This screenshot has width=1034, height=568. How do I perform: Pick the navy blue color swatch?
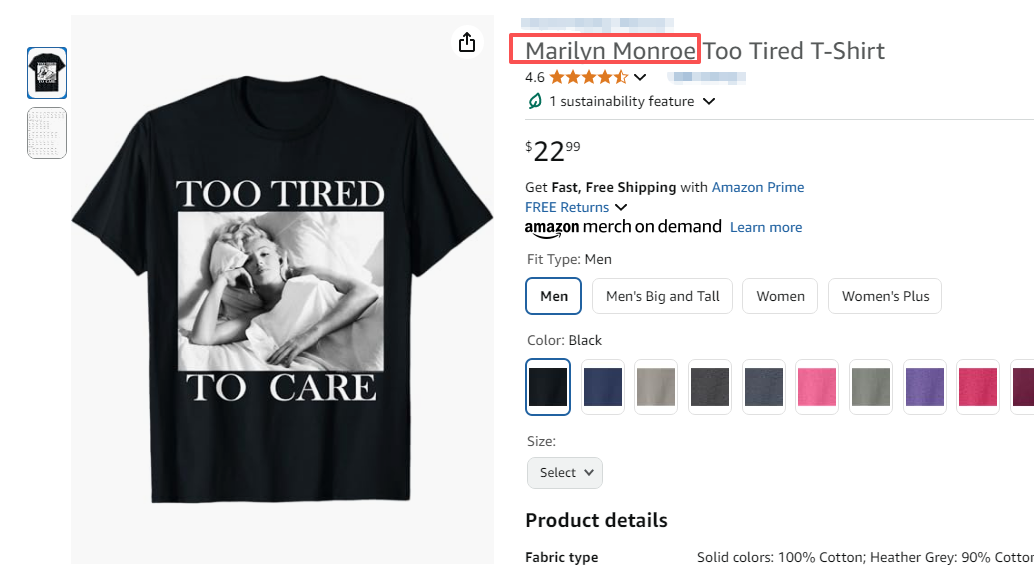[x=602, y=387]
